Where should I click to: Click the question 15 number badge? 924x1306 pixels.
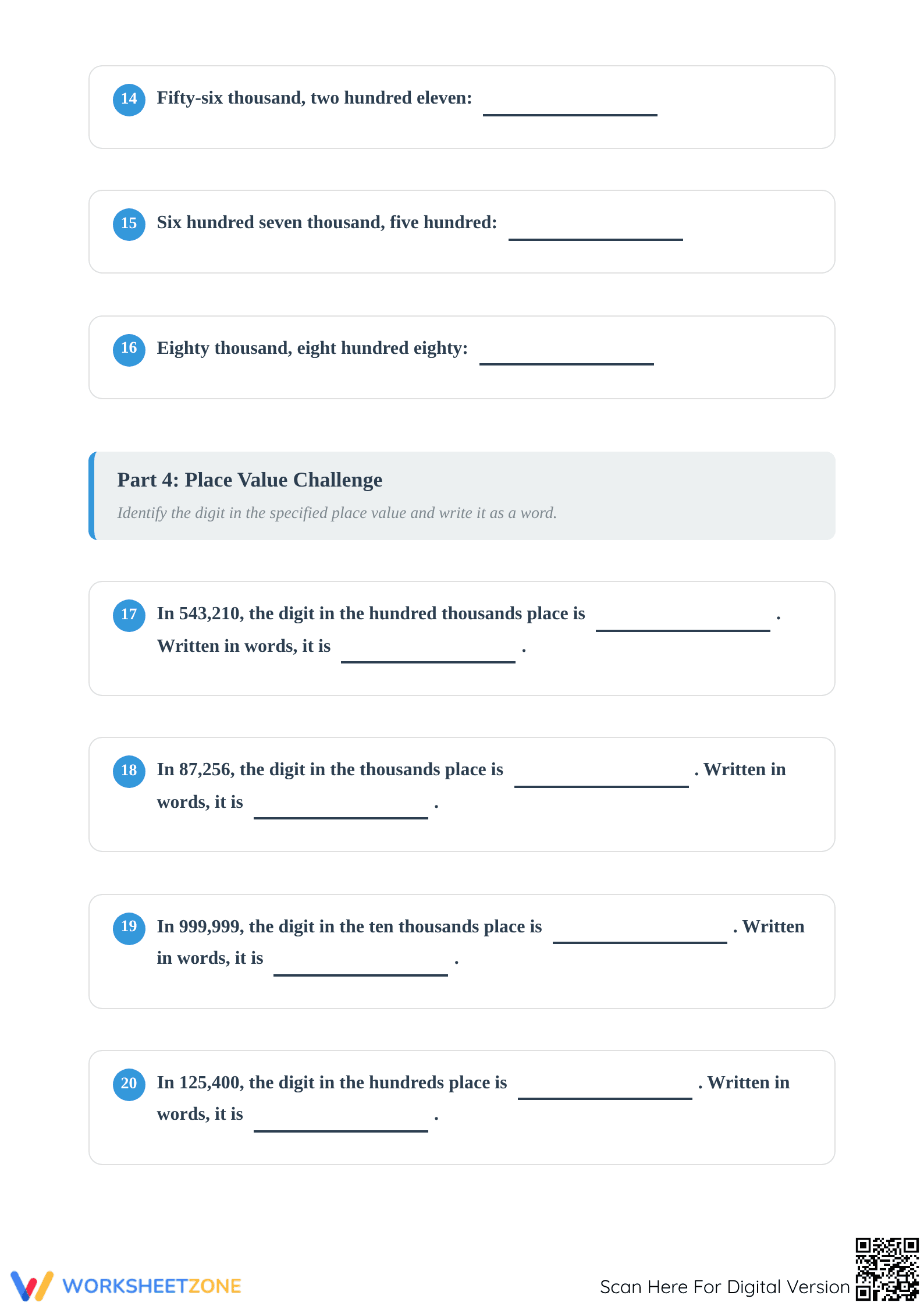point(129,224)
